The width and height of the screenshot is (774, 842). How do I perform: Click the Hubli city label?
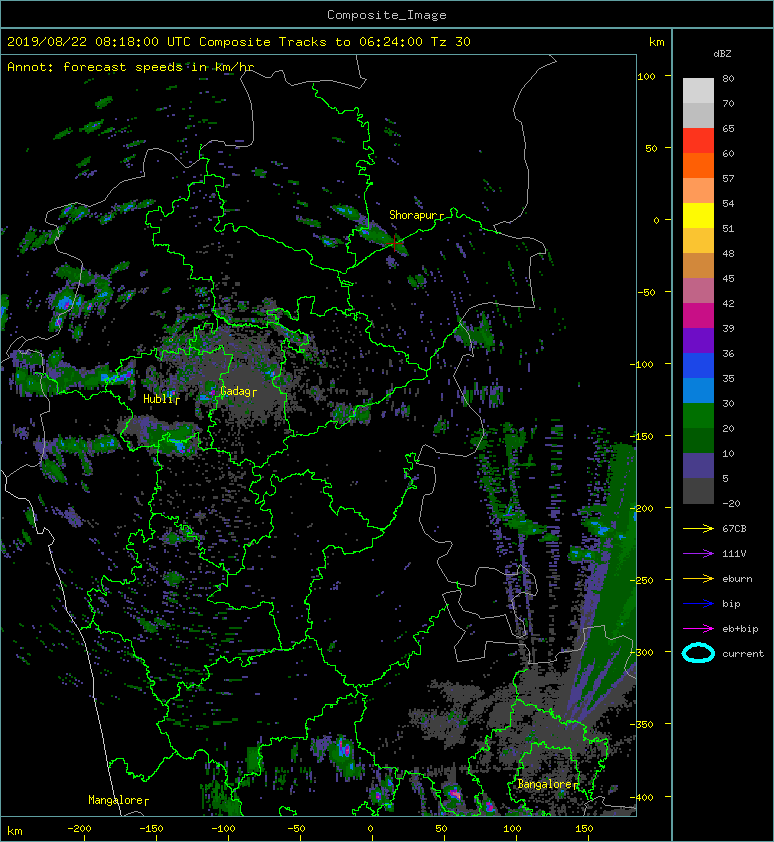161,399
